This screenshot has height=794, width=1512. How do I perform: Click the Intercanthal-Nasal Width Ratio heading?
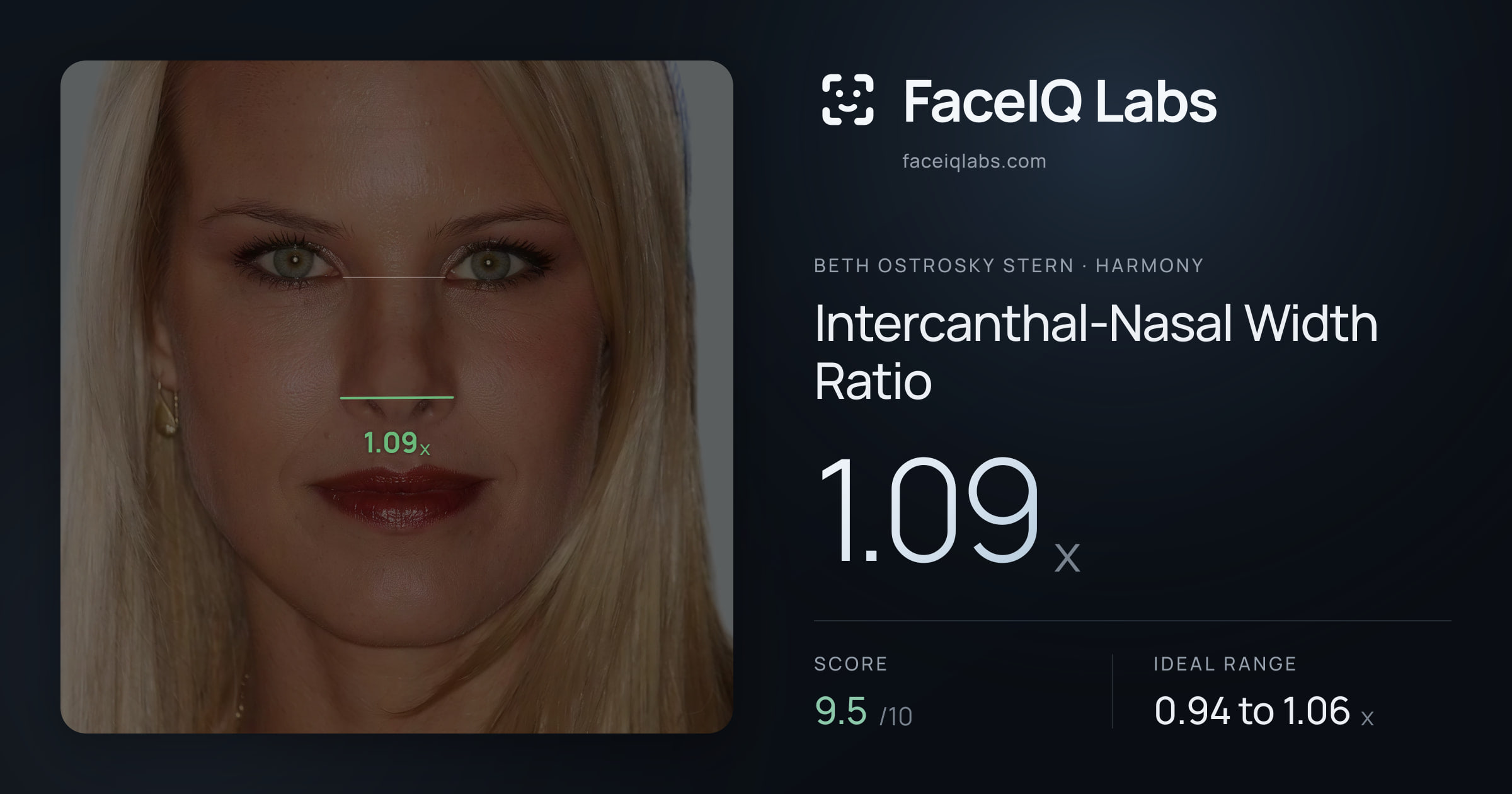pyautogui.click(x=1096, y=352)
